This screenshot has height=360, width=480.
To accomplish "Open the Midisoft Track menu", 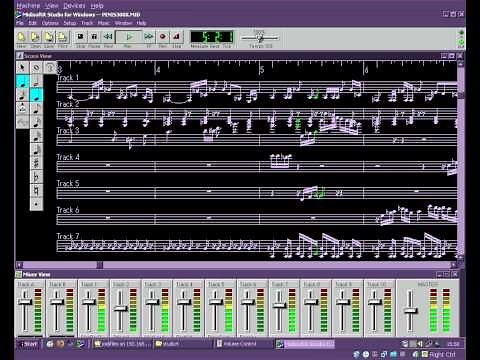I will tap(87, 23).
